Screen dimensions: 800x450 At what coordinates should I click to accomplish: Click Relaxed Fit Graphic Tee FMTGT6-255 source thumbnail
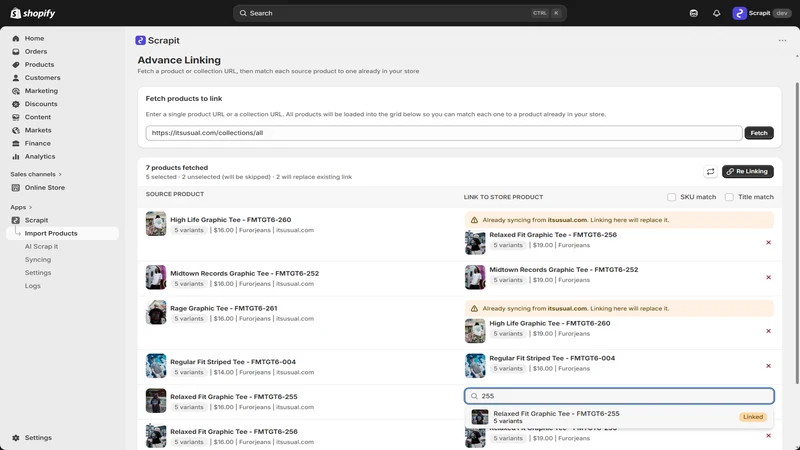156,401
